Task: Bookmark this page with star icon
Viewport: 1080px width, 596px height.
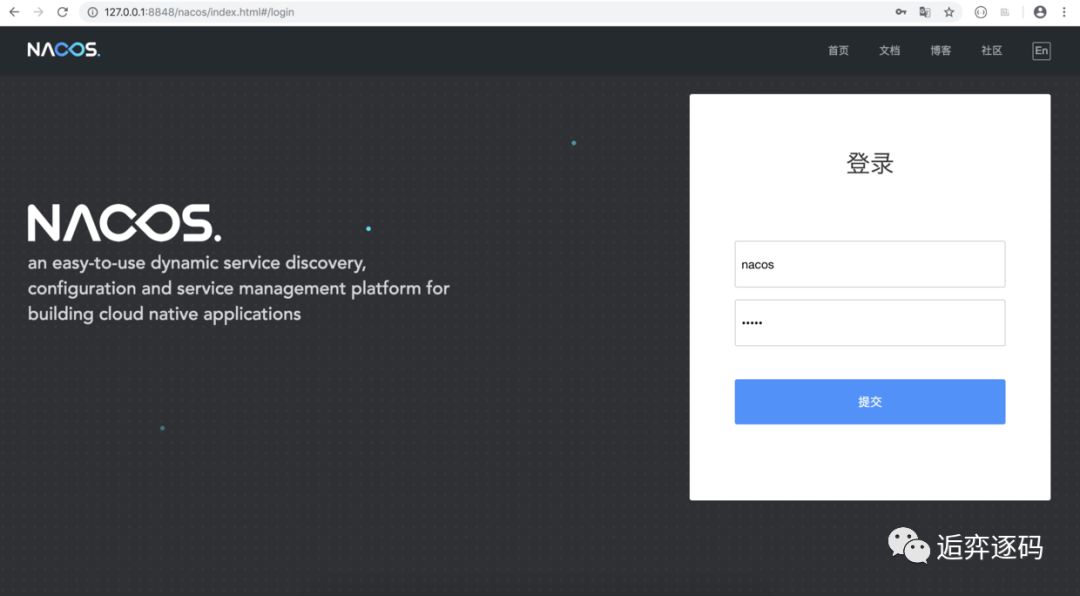Action: [949, 12]
